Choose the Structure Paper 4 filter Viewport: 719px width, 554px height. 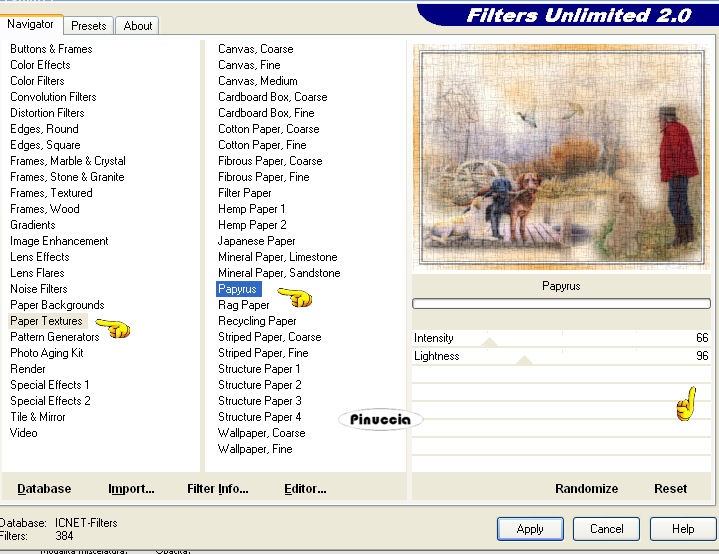[x=260, y=417]
